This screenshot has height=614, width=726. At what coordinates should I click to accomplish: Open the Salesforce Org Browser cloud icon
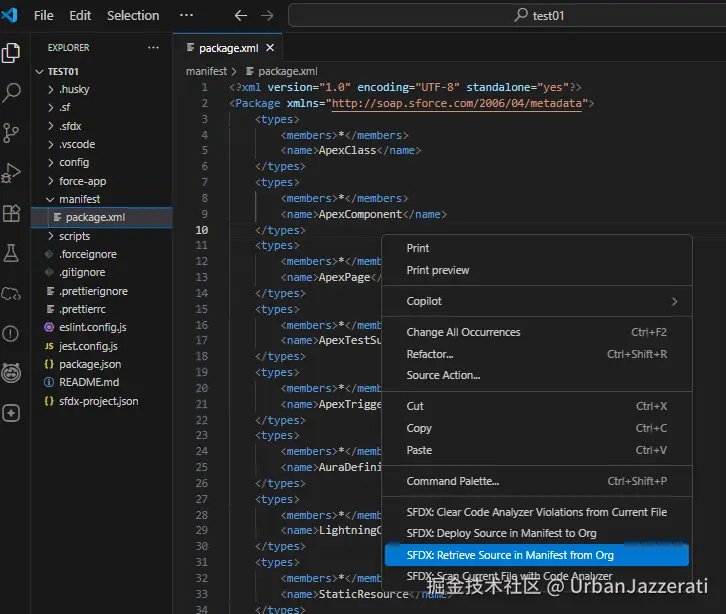12,293
